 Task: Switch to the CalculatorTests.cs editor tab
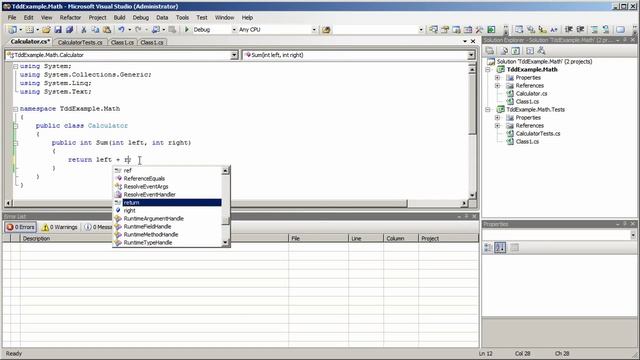pos(80,42)
